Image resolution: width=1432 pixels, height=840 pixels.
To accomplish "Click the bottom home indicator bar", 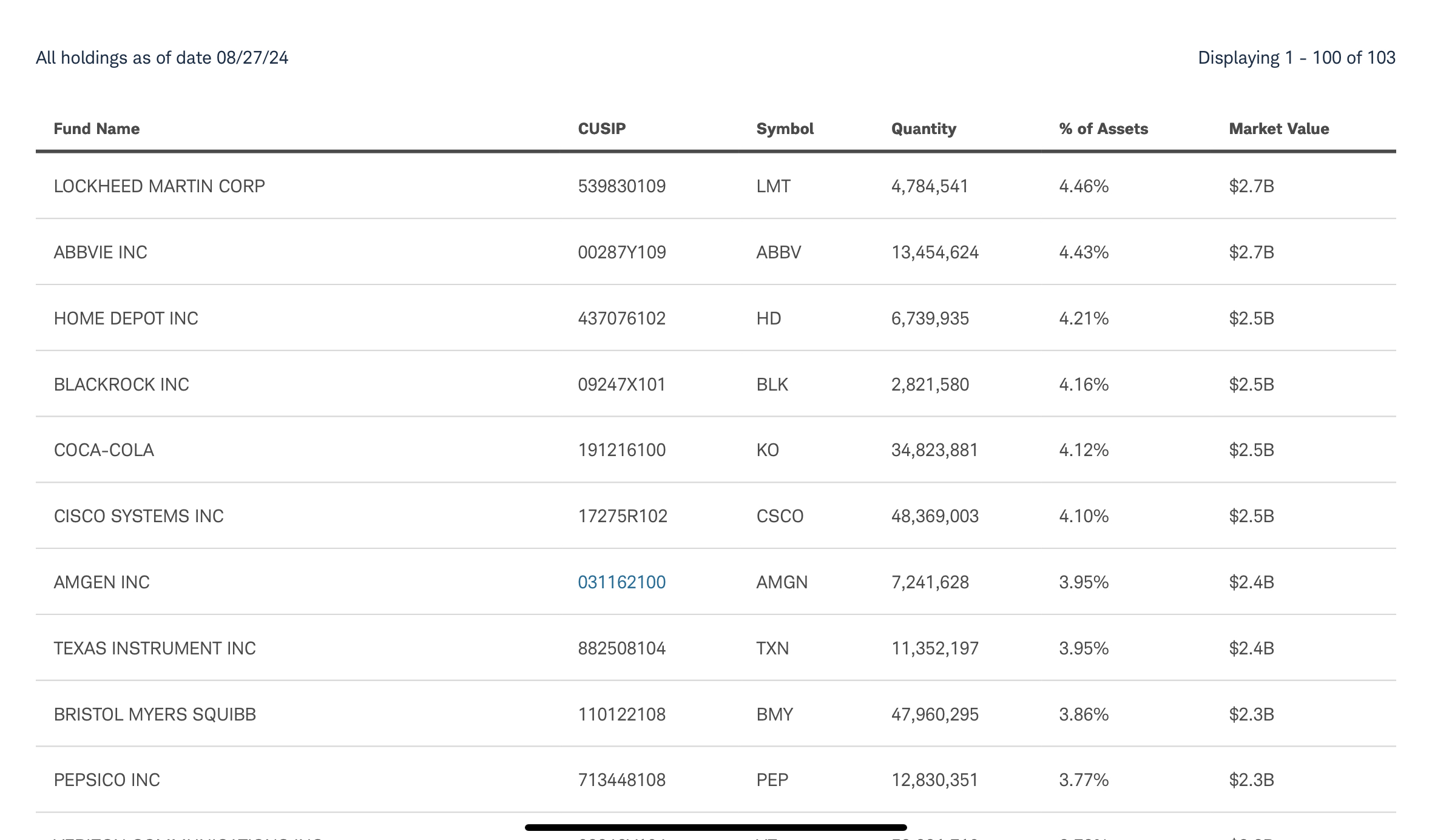I will [x=716, y=827].
